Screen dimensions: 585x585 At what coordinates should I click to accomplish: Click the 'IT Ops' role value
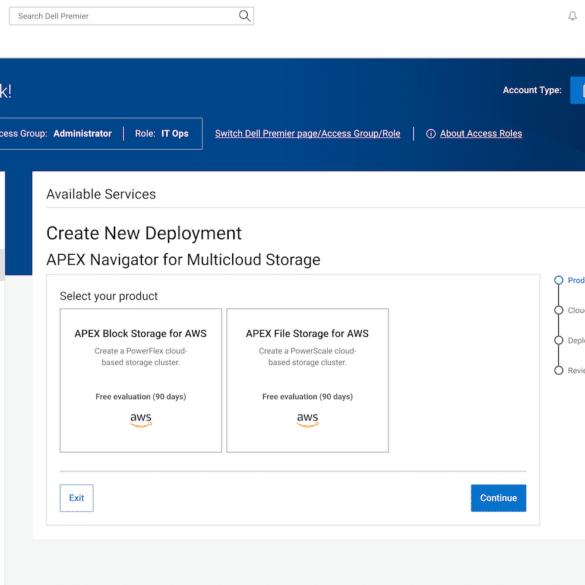[175, 134]
